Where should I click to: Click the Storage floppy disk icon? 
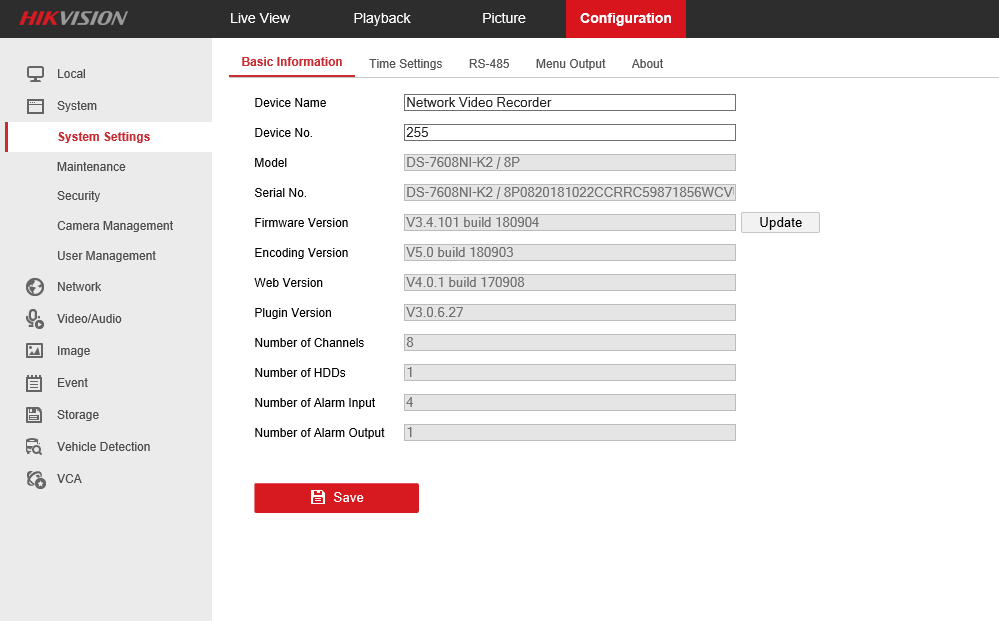point(35,415)
